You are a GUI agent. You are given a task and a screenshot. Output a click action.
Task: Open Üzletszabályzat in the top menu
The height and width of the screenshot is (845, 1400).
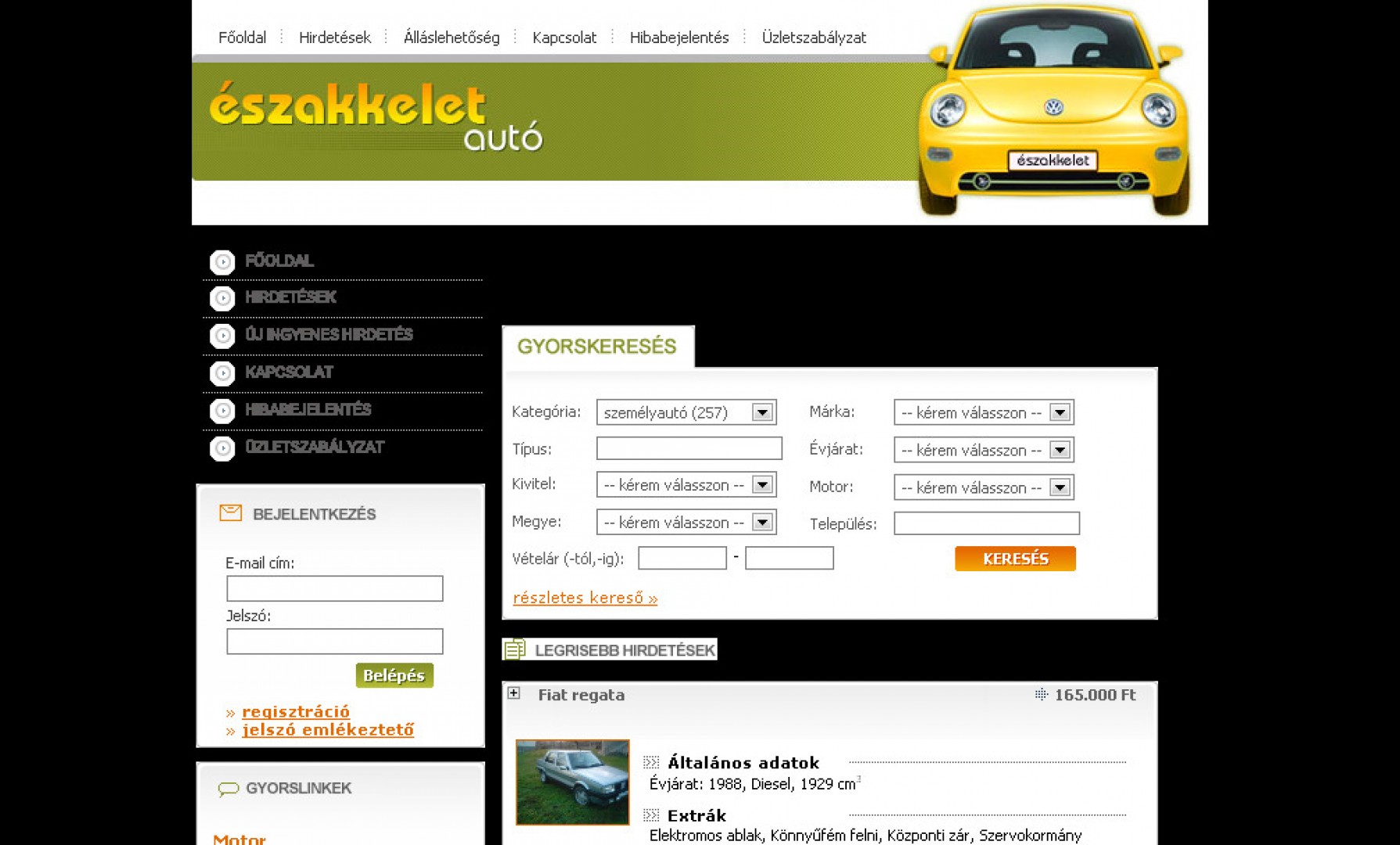click(x=814, y=38)
